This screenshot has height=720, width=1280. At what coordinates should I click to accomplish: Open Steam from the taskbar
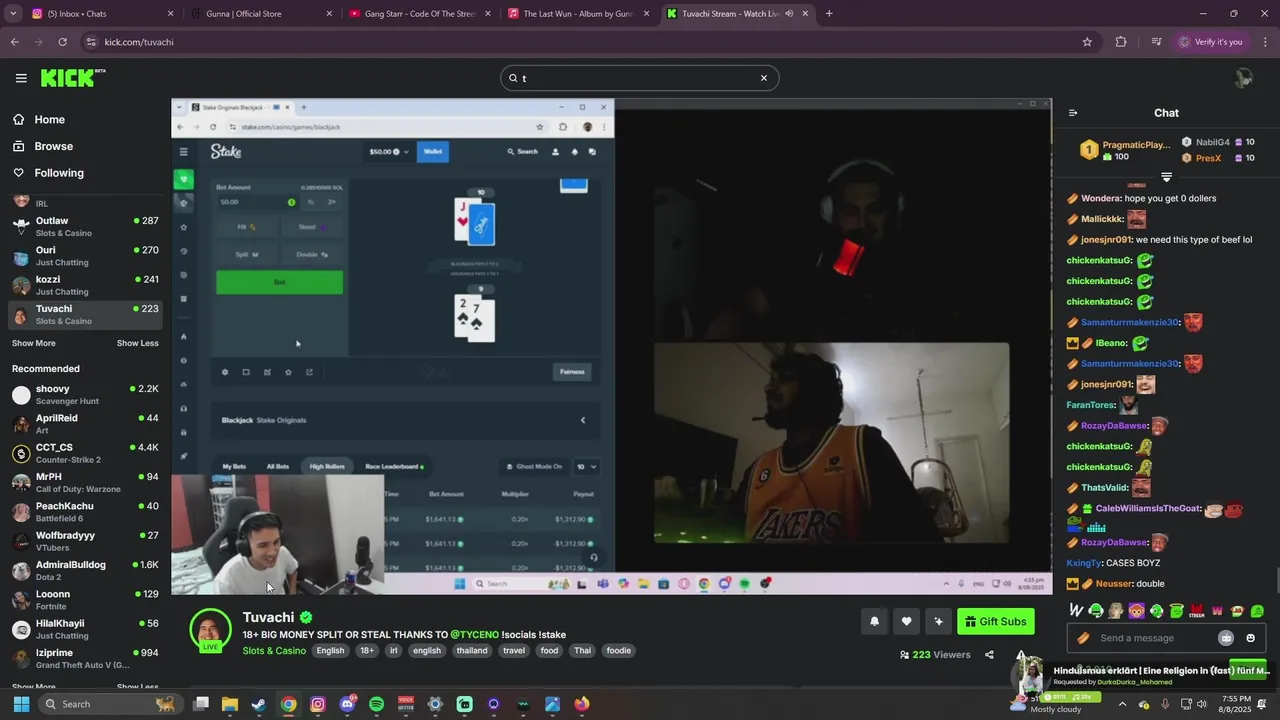click(259, 704)
